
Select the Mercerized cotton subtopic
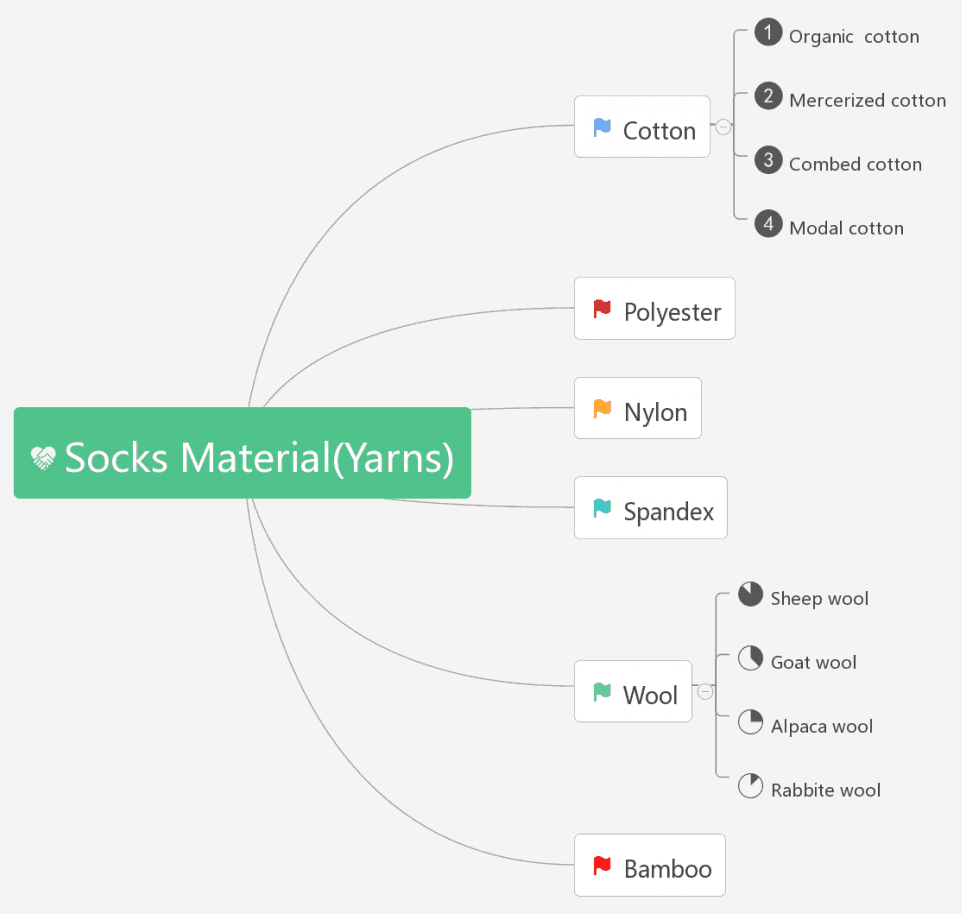click(867, 100)
